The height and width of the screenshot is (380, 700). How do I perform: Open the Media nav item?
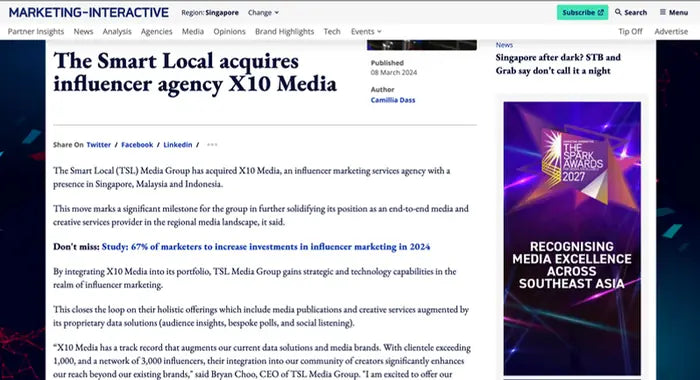tap(193, 31)
